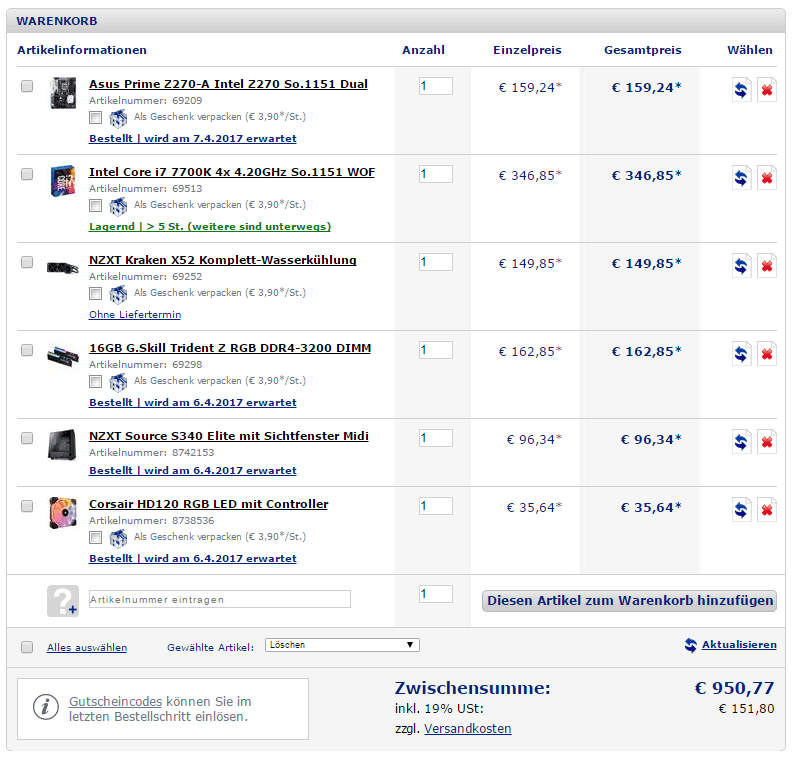Select the Asus Prime Z270-A row checkbox
The width and height of the screenshot is (793, 758).
point(27,86)
